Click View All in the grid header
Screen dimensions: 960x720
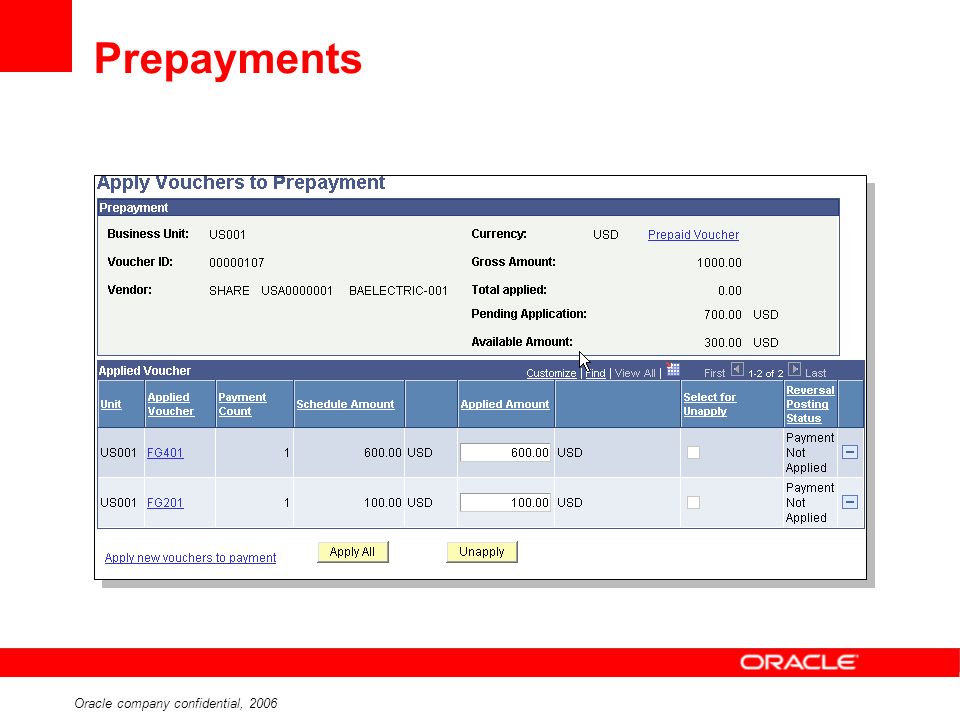coord(635,373)
